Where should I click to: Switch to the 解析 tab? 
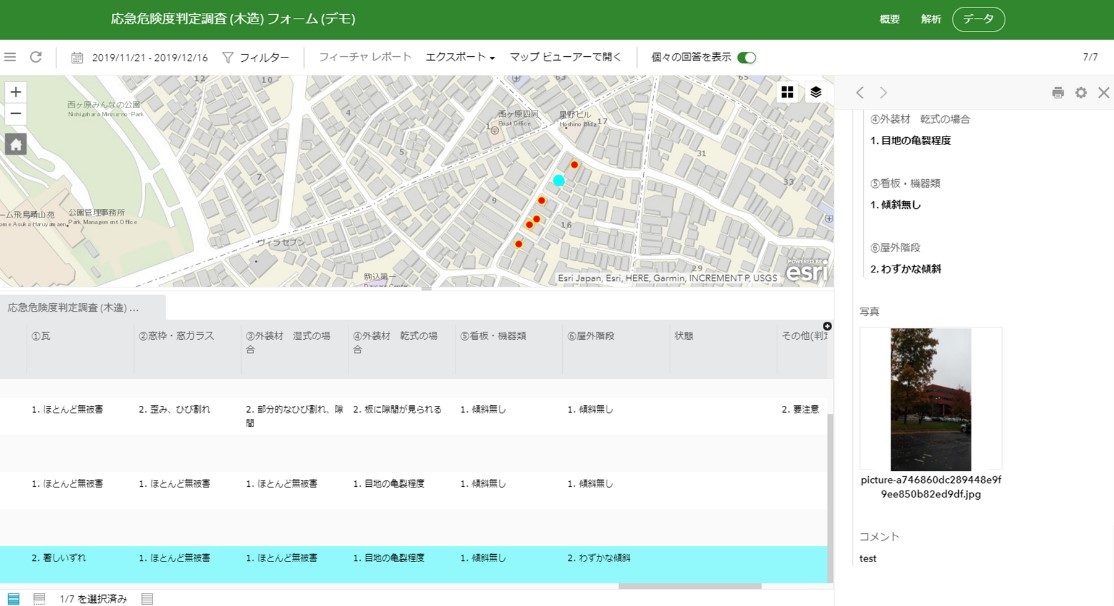tap(930, 19)
